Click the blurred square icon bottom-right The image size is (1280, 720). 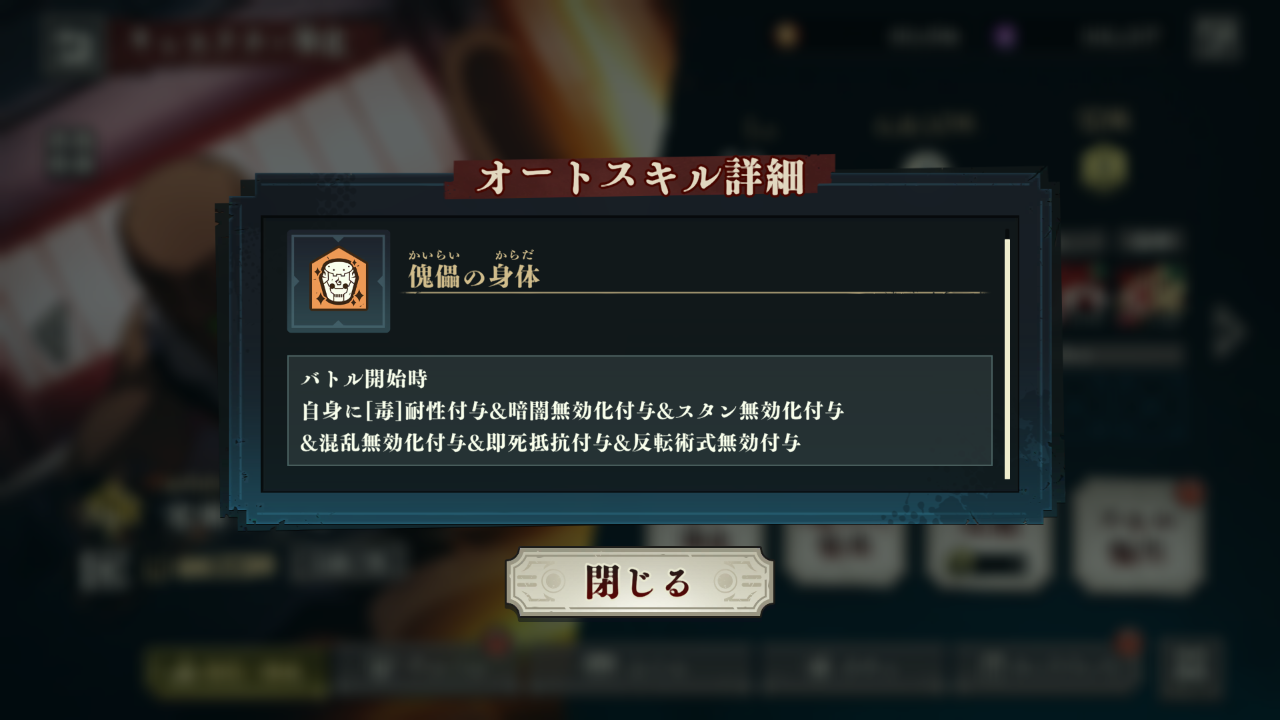(x=1190, y=668)
